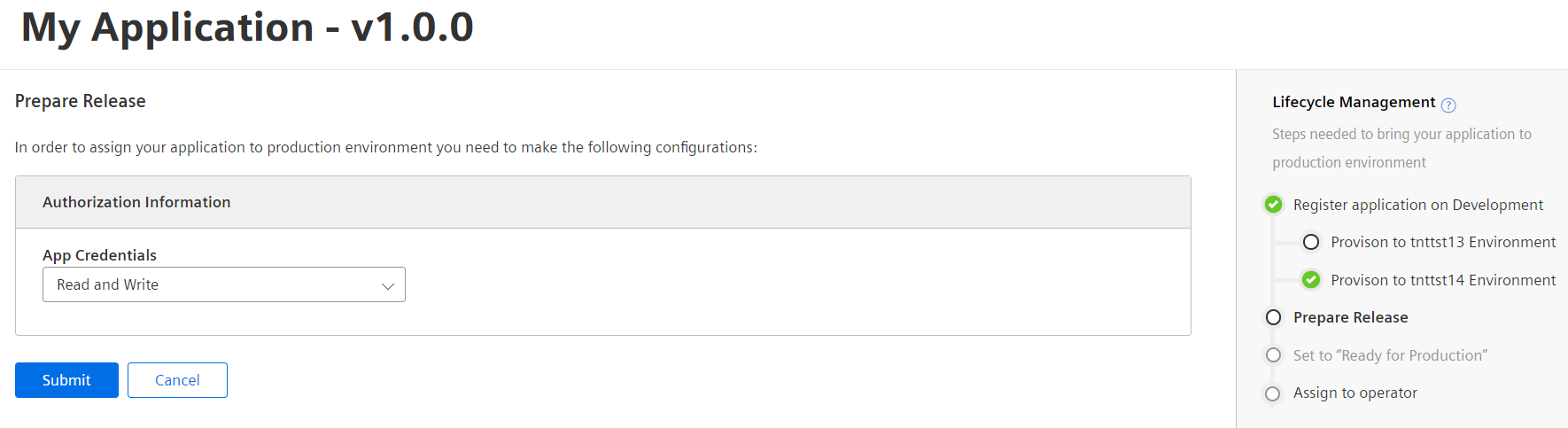This screenshot has height=428, width=1568.
Task: Open Provison to tnttst14 Environment step
Action: point(1443,280)
